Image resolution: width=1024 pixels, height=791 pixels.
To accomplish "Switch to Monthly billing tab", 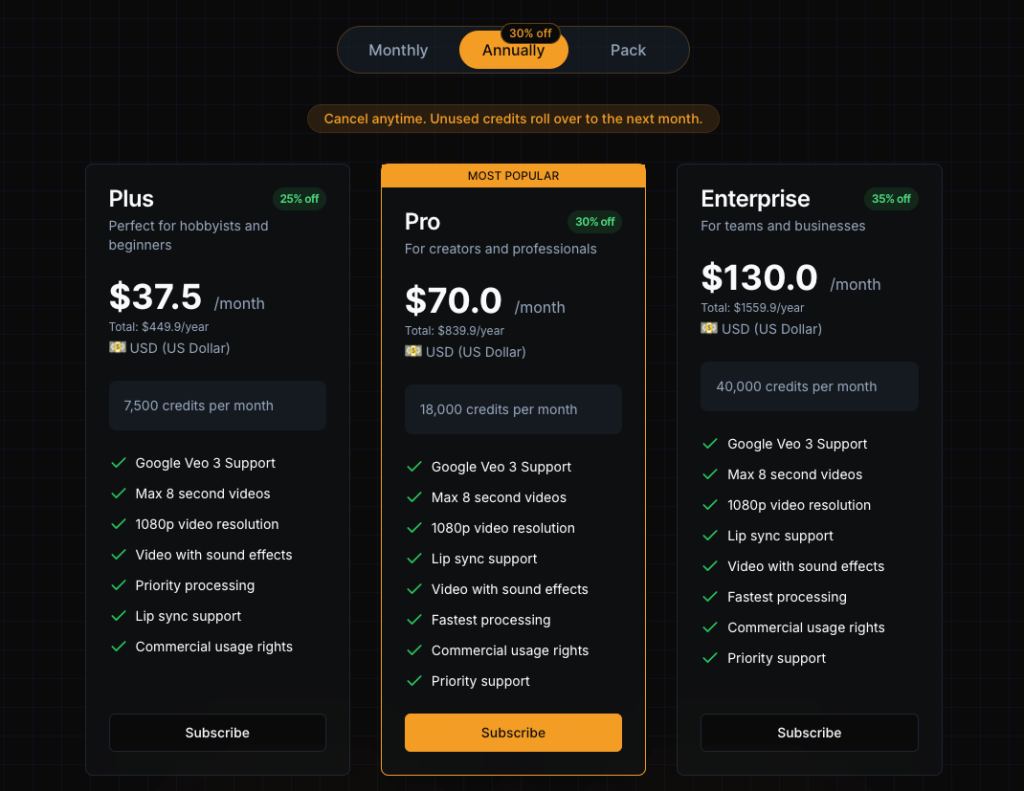I will coord(398,50).
